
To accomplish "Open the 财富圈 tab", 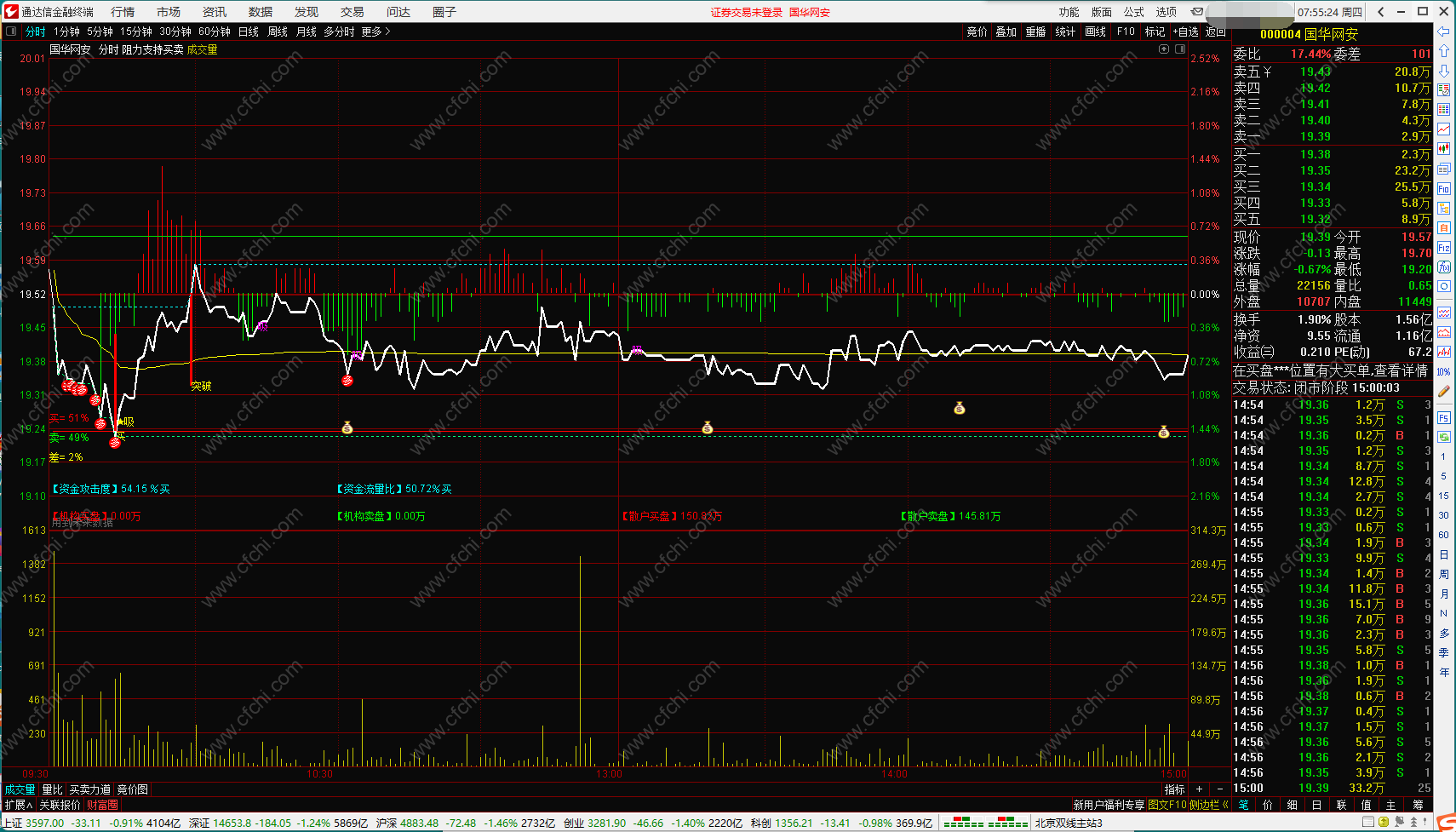I will tap(102, 805).
